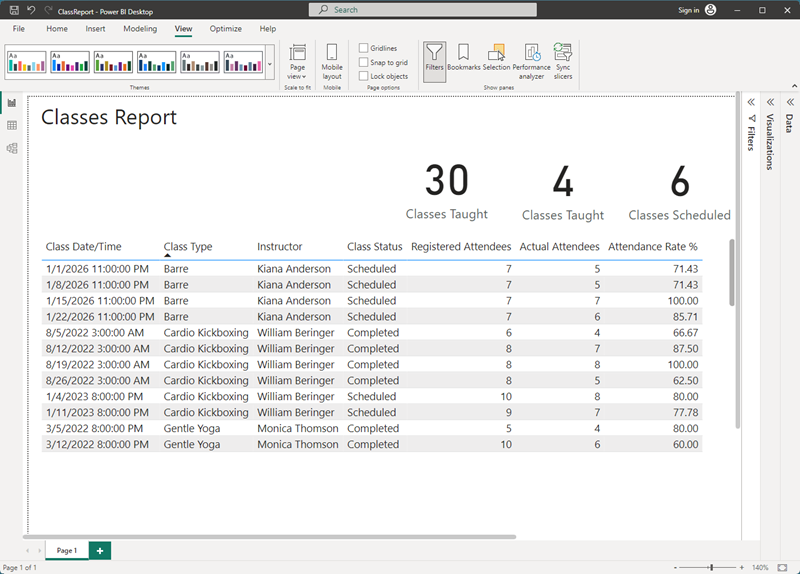800x574 pixels.
Task: Enable the Lock objects checkbox
Action: 363,76
